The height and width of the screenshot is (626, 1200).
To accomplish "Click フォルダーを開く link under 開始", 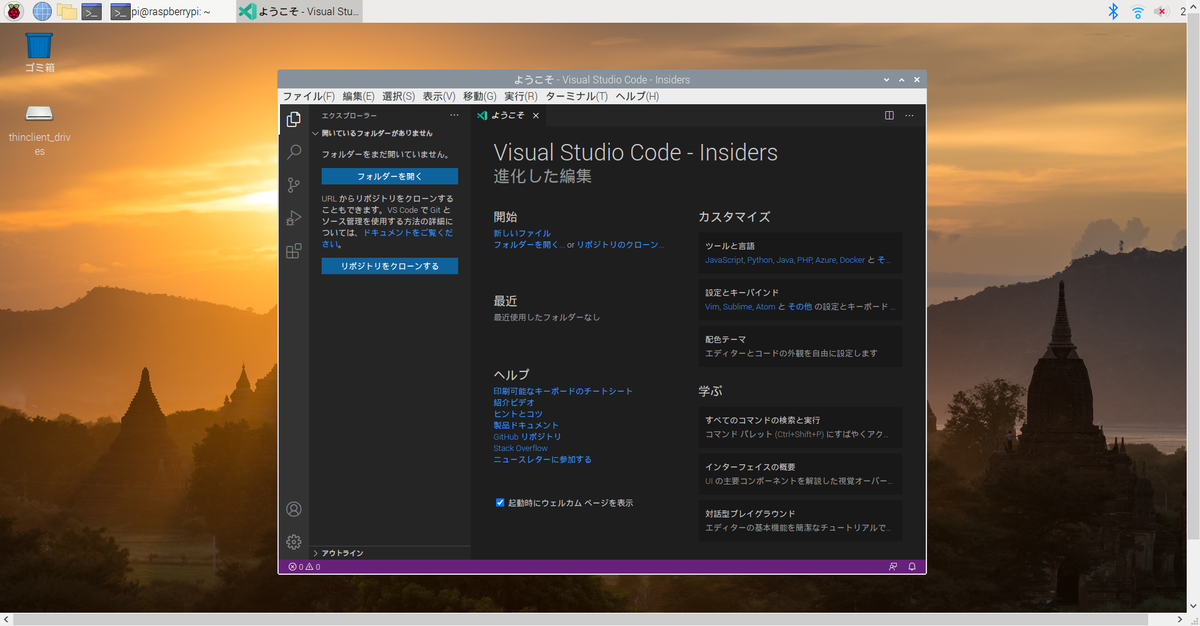I will 528,244.
